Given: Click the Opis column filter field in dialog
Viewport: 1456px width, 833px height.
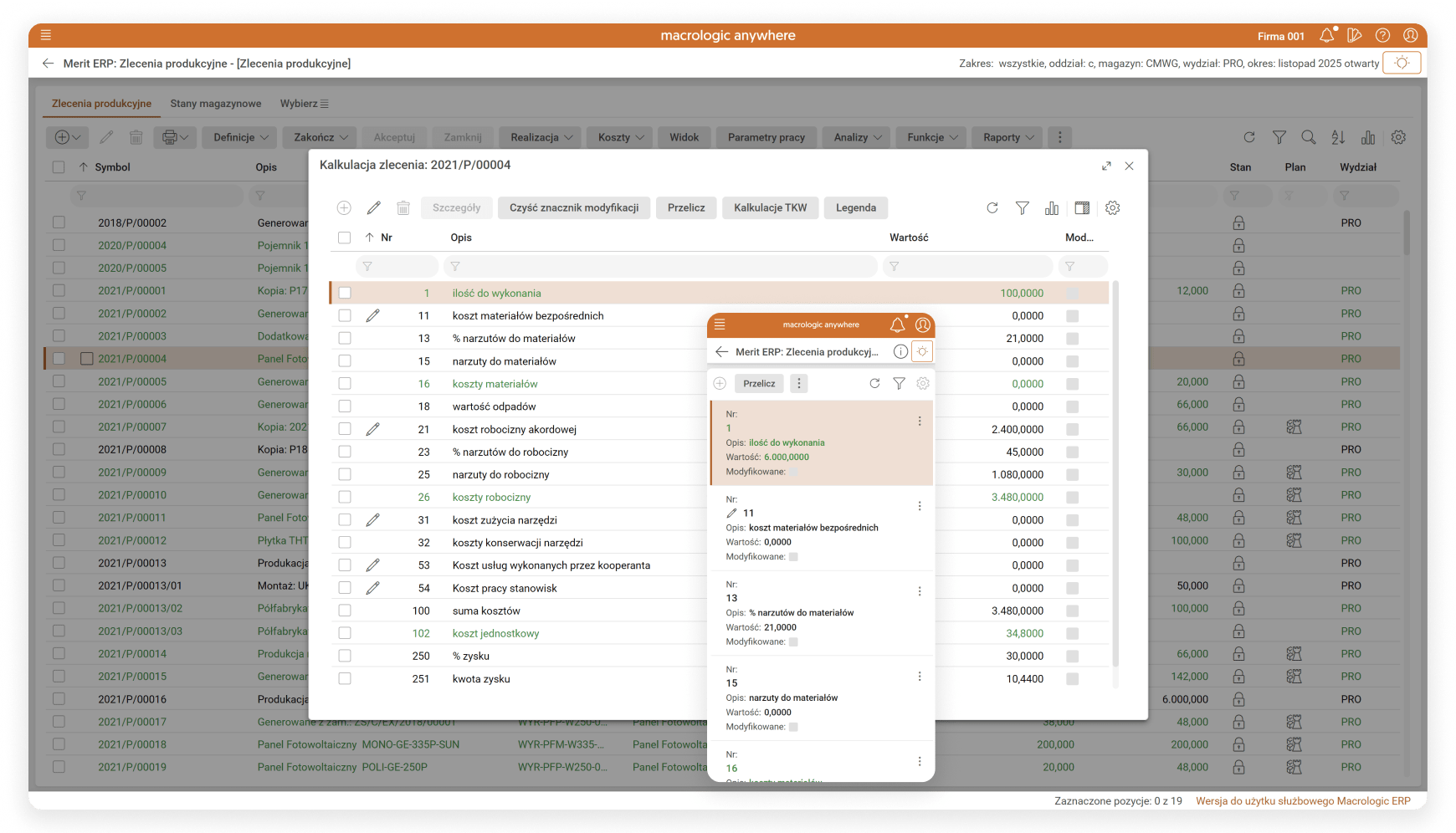Looking at the screenshot, I should [x=661, y=267].
